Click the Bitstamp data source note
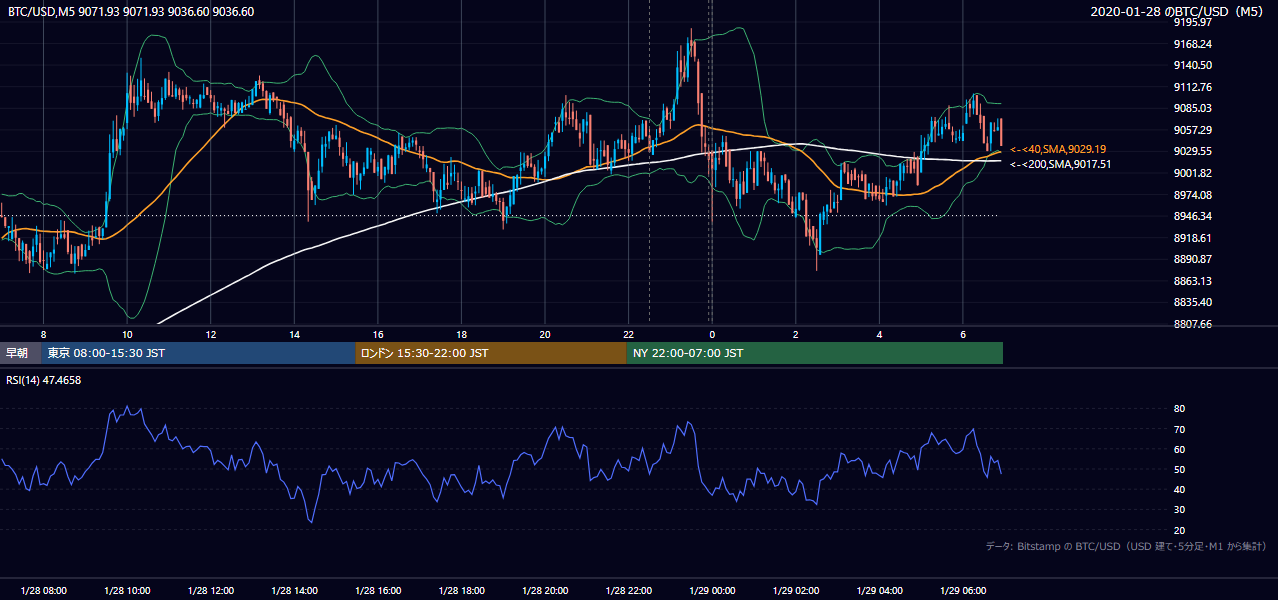1278x600 pixels. 1126,546
